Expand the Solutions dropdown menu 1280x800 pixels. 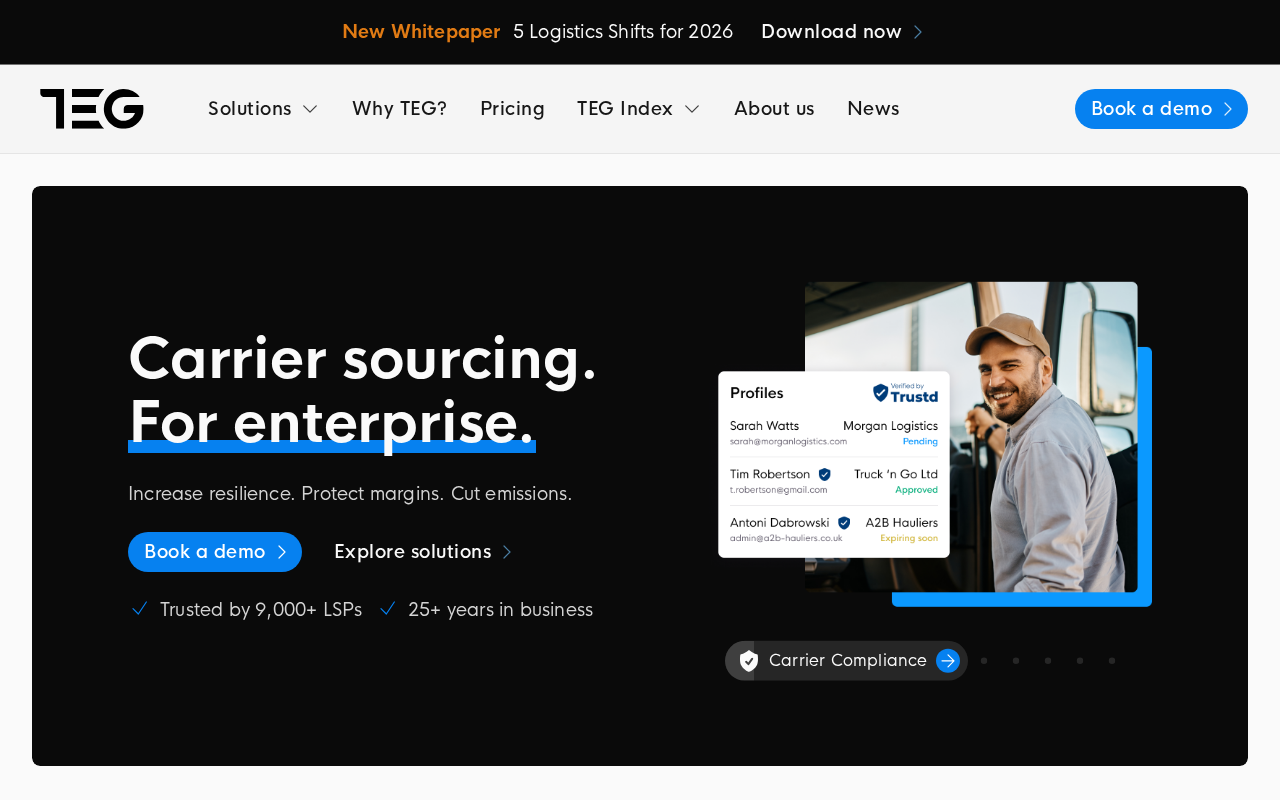[x=263, y=109]
